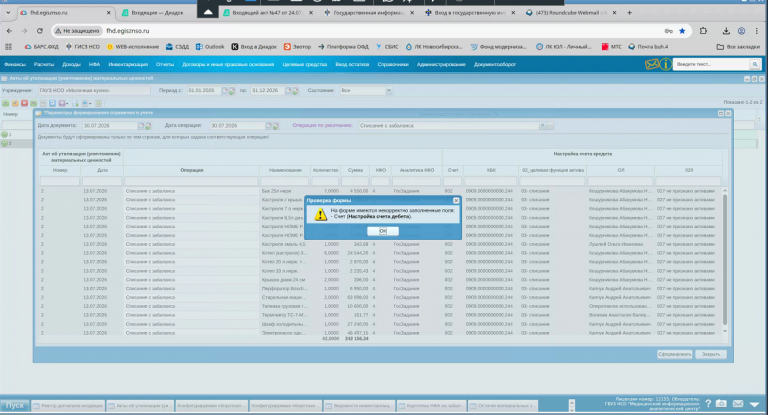Open the Инвентаризация menu

point(128,64)
